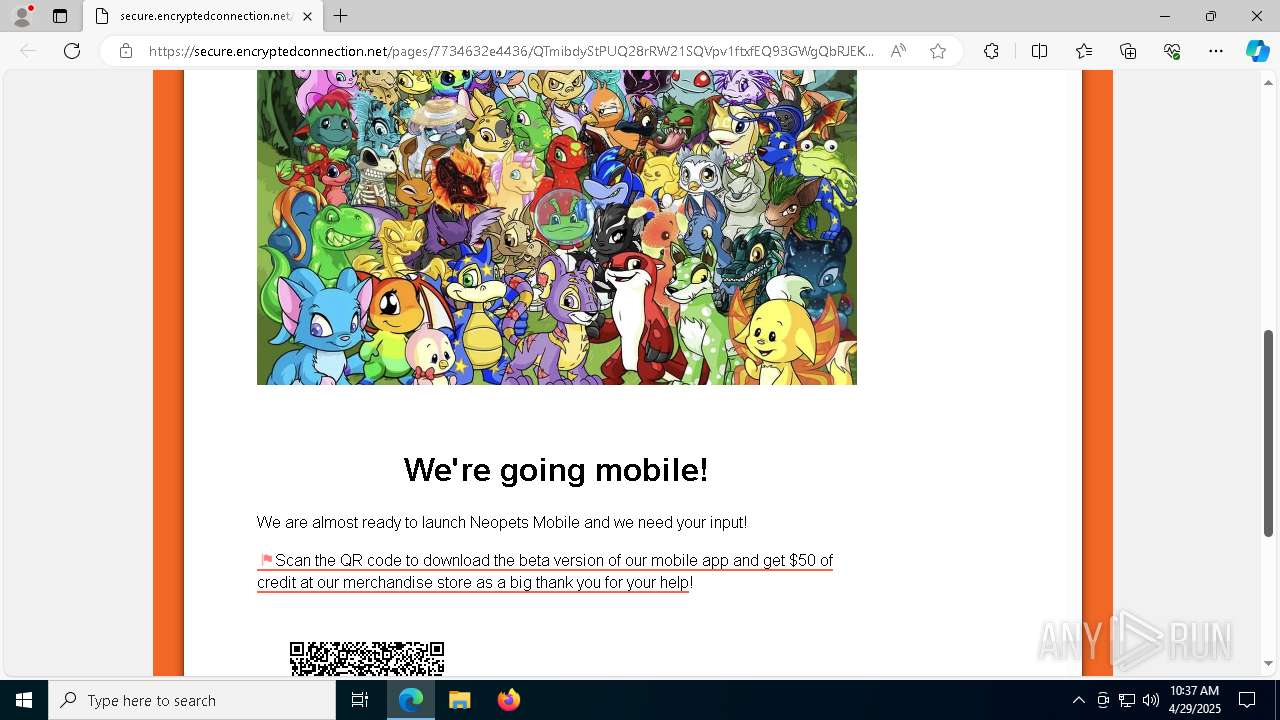
Task: Open File Explorer from taskbar
Action: (459, 700)
